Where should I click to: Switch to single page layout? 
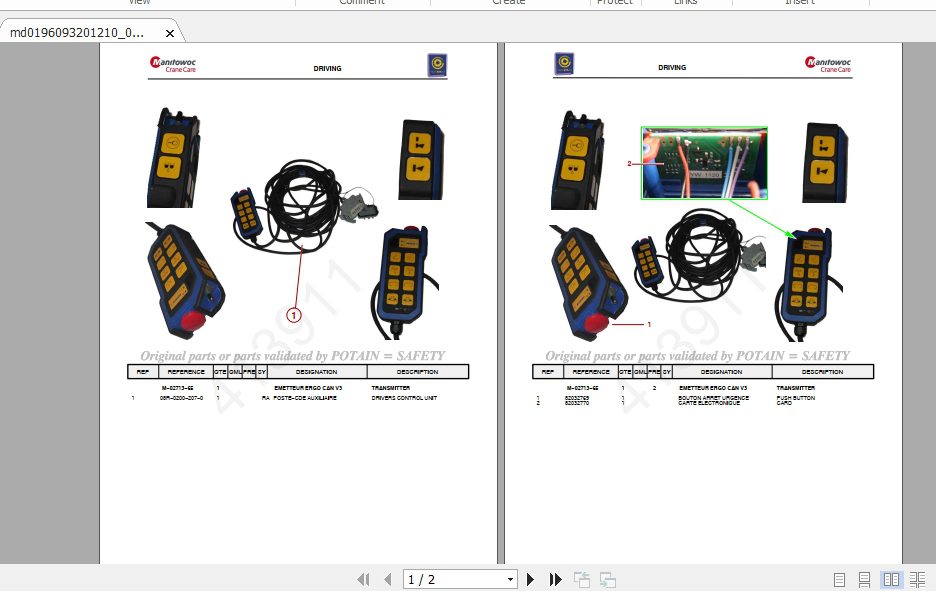point(839,580)
